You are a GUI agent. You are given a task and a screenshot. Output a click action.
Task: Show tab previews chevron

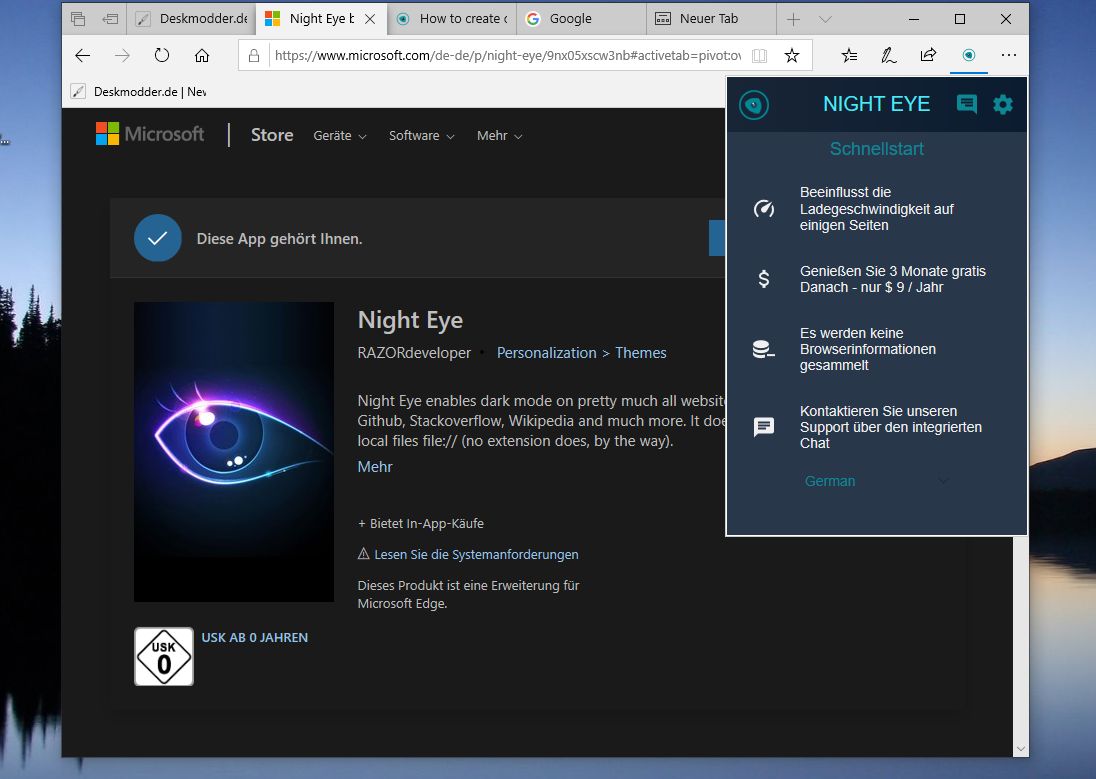pos(825,20)
